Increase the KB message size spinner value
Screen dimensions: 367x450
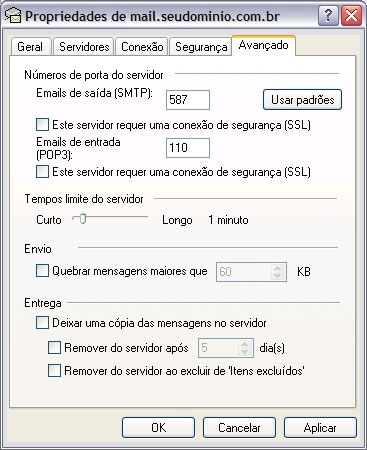pos(277,268)
